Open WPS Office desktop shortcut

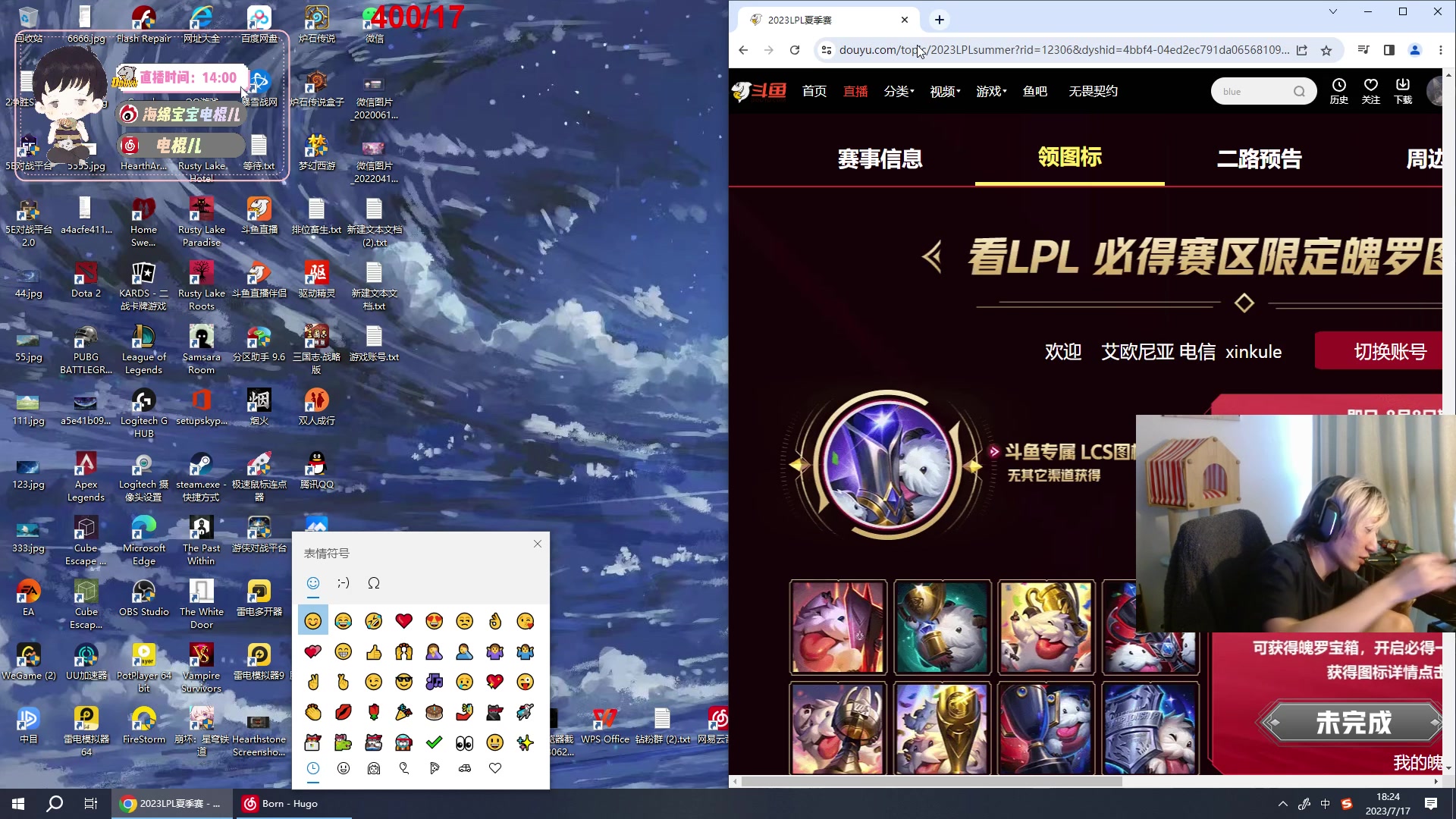tap(604, 726)
